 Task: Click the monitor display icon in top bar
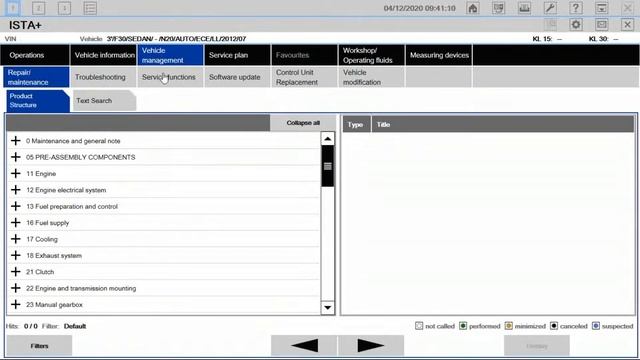click(498, 8)
